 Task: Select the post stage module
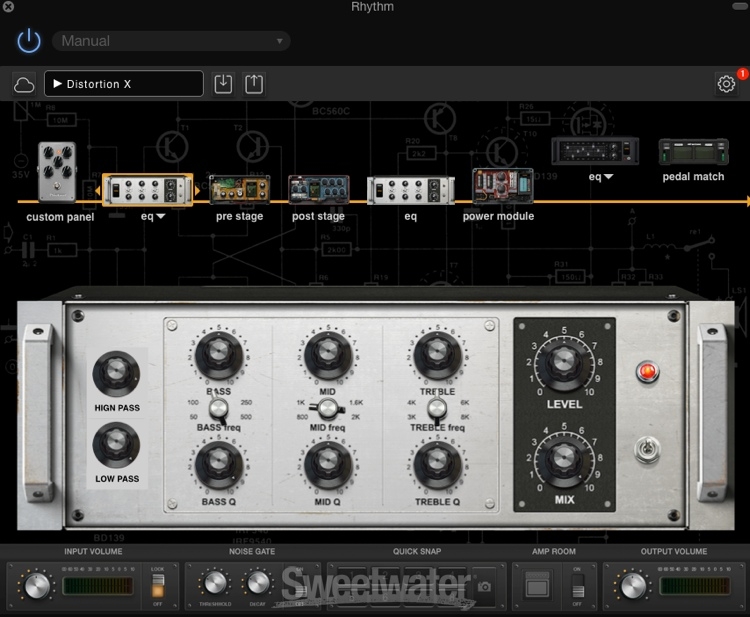click(x=319, y=189)
